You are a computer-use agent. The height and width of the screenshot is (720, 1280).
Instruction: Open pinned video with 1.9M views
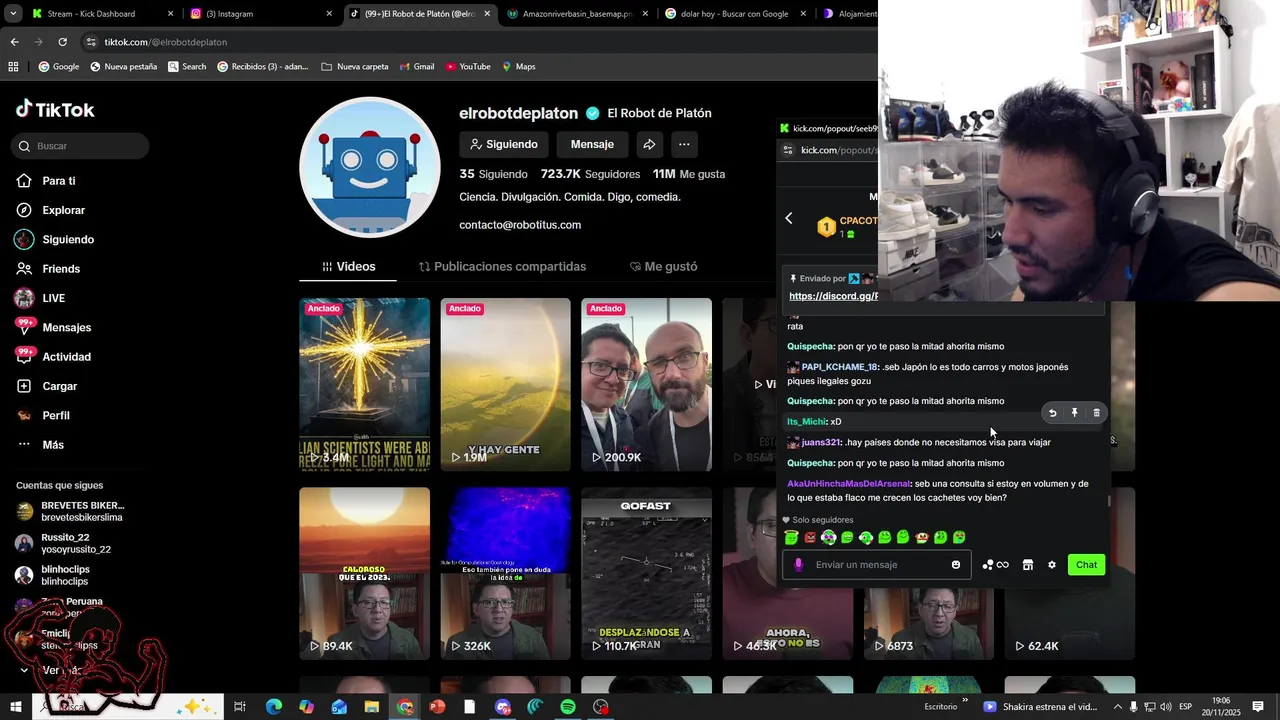(x=505, y=385)
